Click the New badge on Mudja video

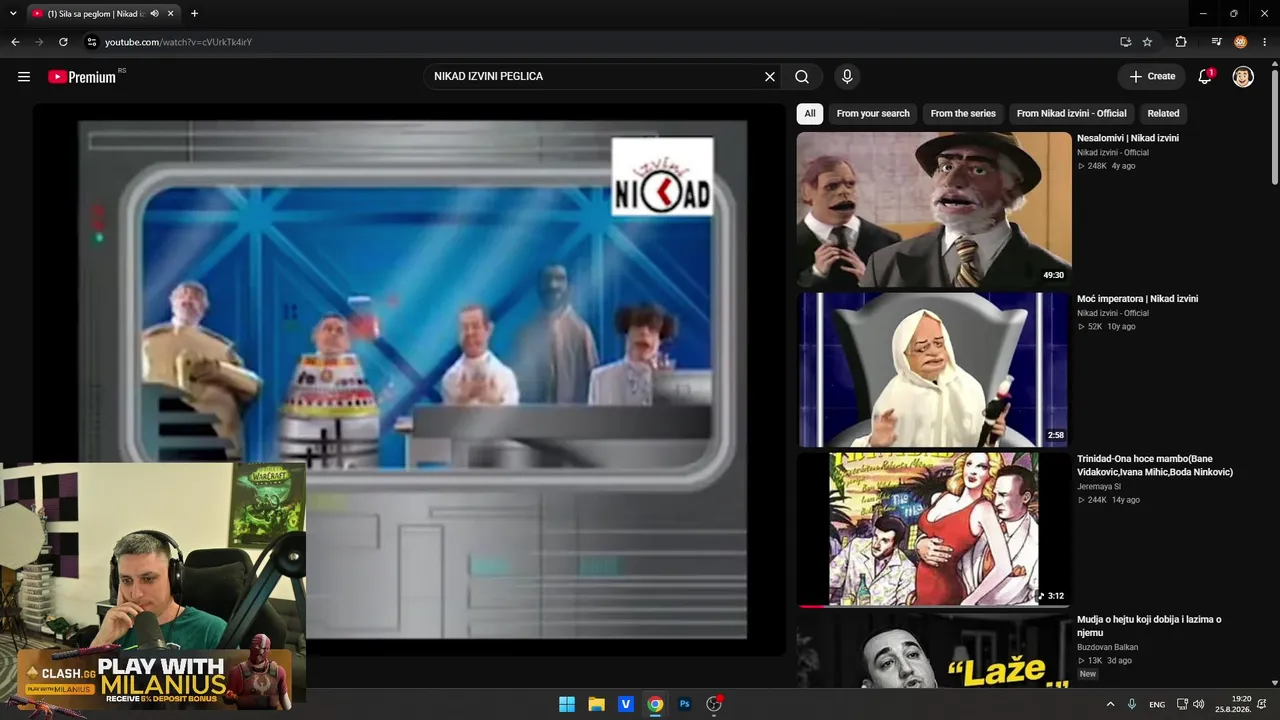click(1088, 674)
